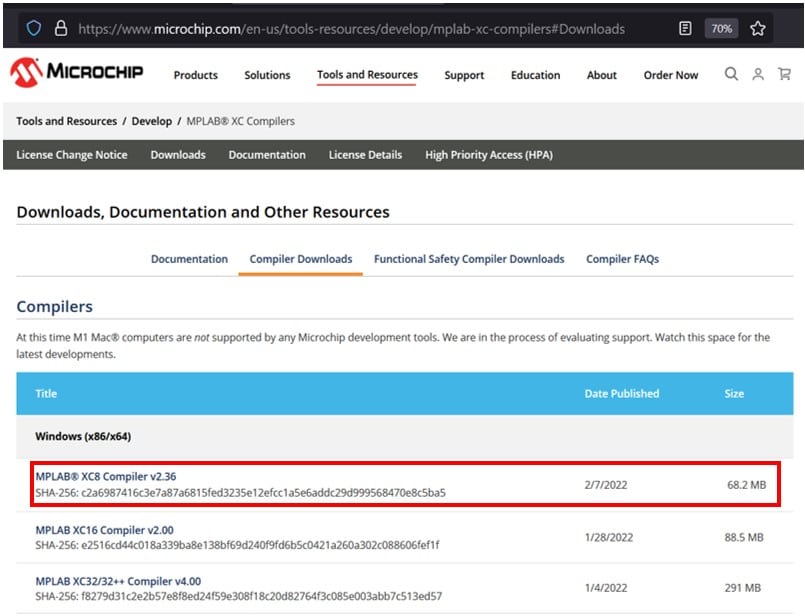Open the site search magnifier icon

click(732, 74)
